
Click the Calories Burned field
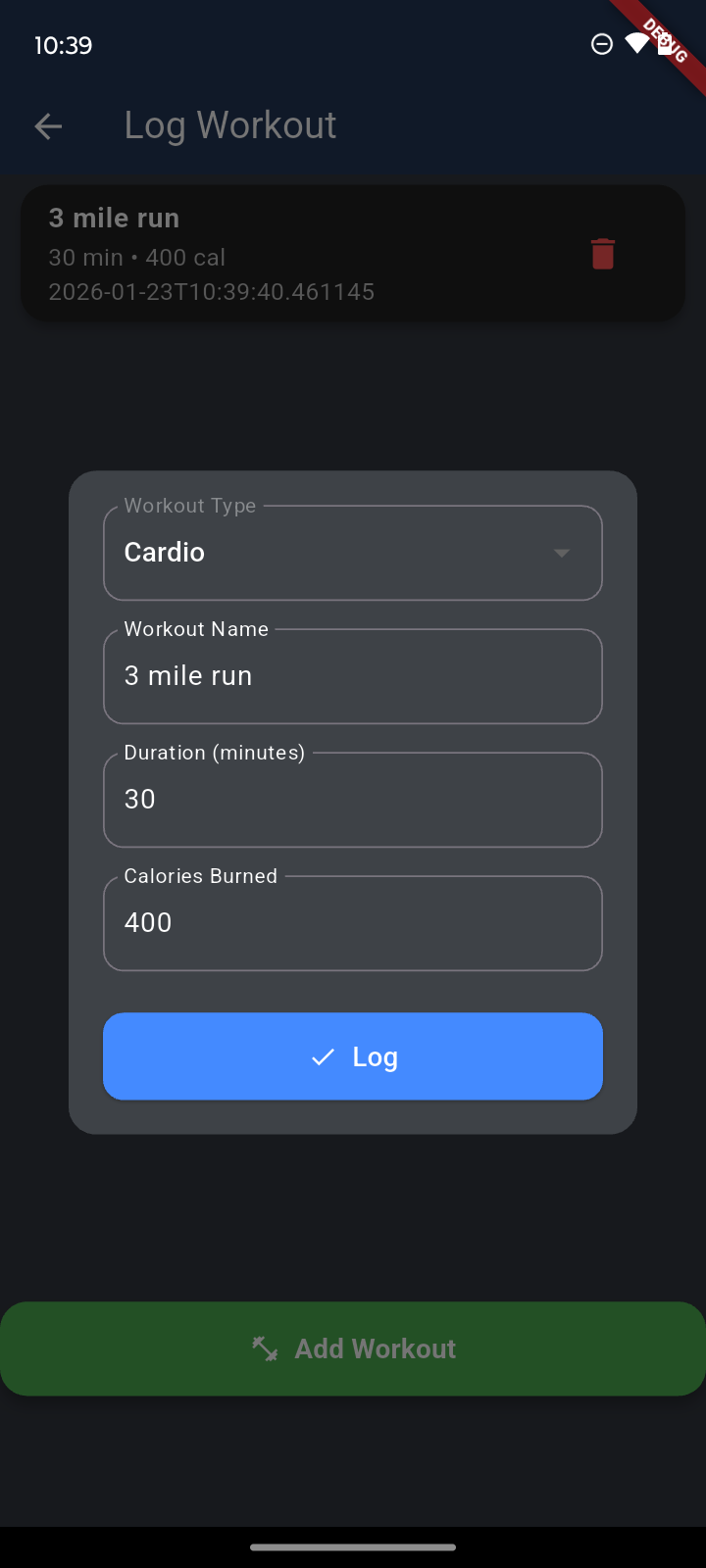(353, 923)
